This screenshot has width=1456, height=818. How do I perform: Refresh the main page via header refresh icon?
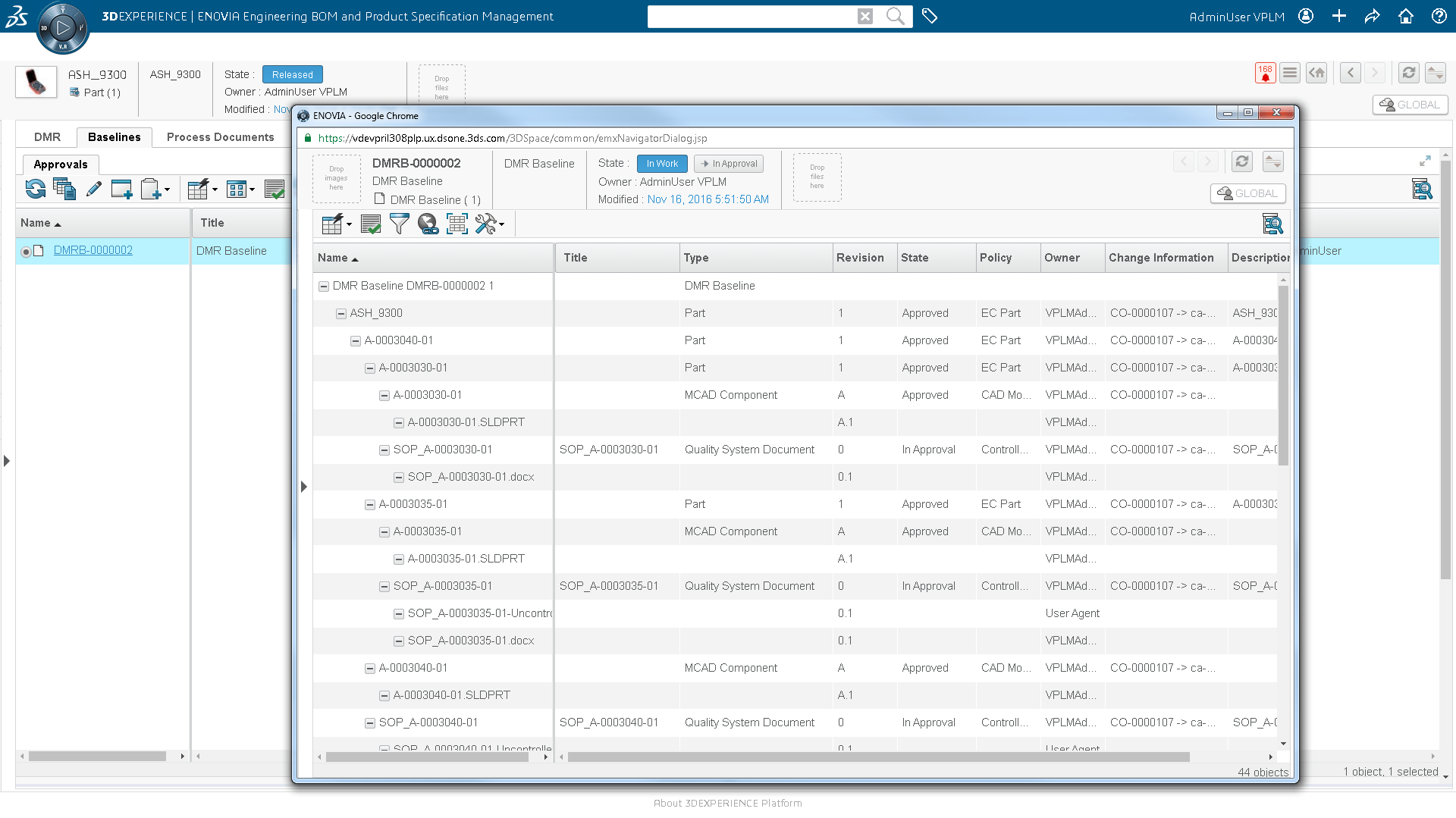coord(1408,73)
